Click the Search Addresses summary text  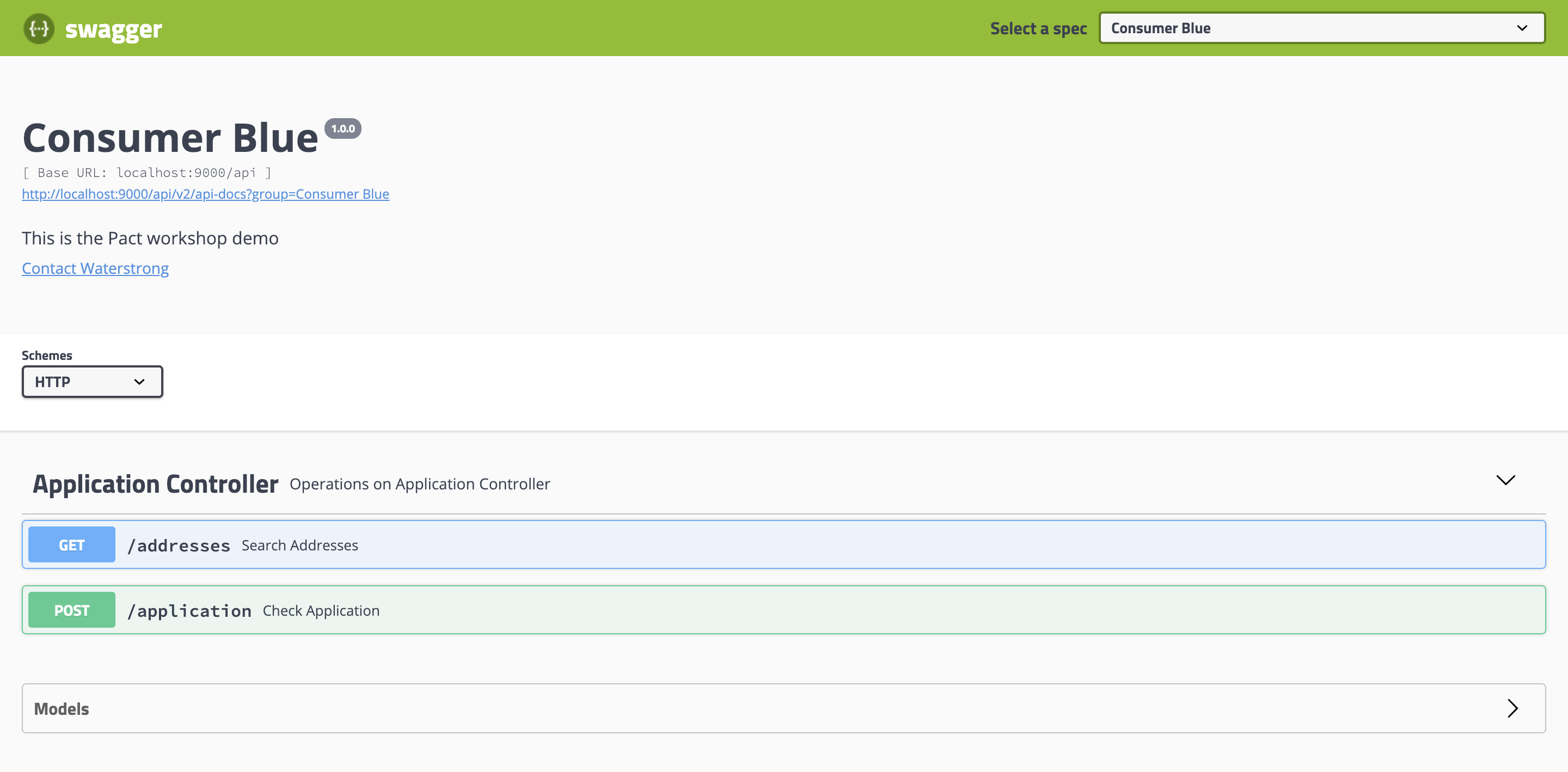299,546
